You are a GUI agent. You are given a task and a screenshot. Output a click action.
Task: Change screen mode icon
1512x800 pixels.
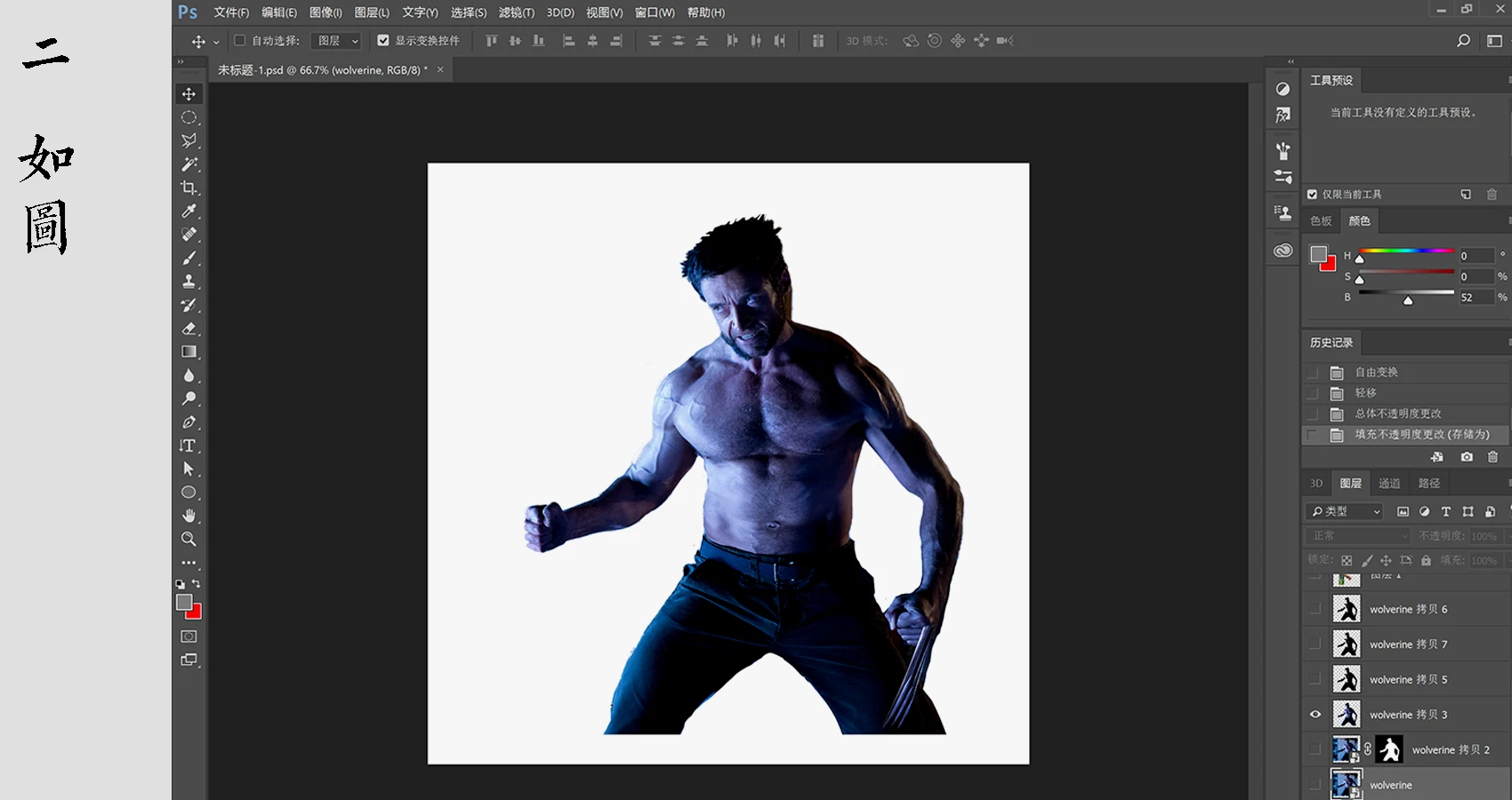click(x=189, y=660)
